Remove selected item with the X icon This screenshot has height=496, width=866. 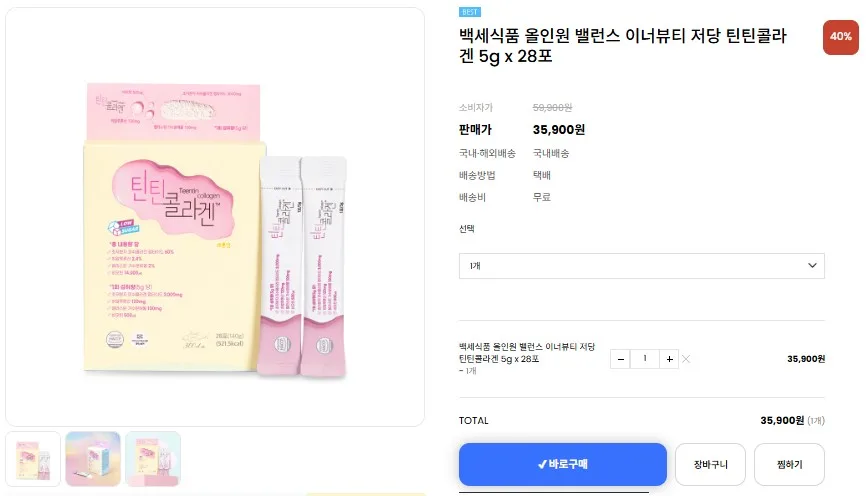pos(686,359)
